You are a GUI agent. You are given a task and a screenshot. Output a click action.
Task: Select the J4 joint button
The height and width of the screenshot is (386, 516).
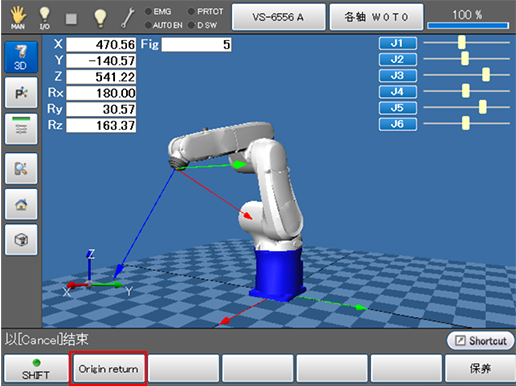[x=398, y=92]
